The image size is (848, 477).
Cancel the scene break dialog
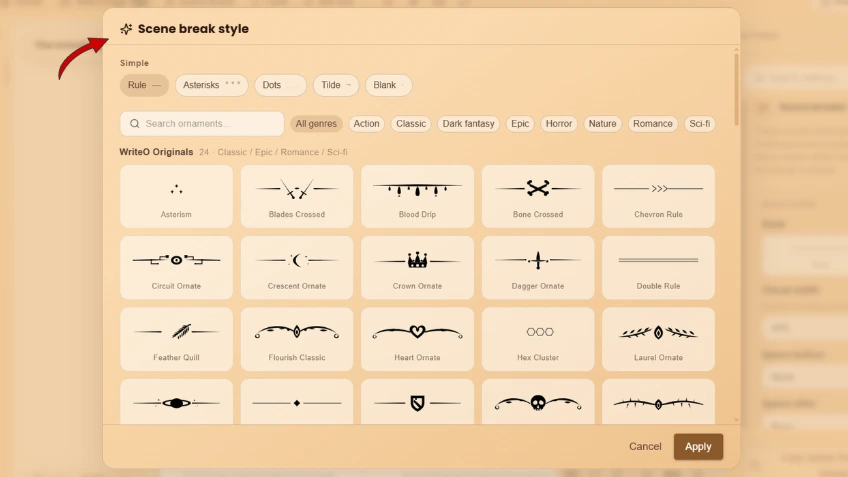pos(645,447)
